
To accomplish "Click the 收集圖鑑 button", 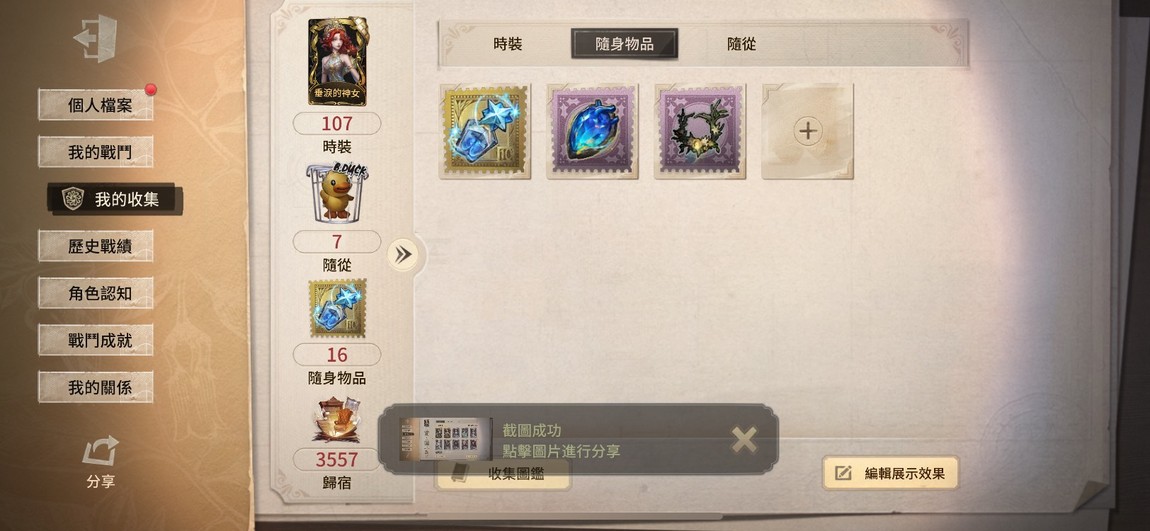I will click(x=503, y=474).
